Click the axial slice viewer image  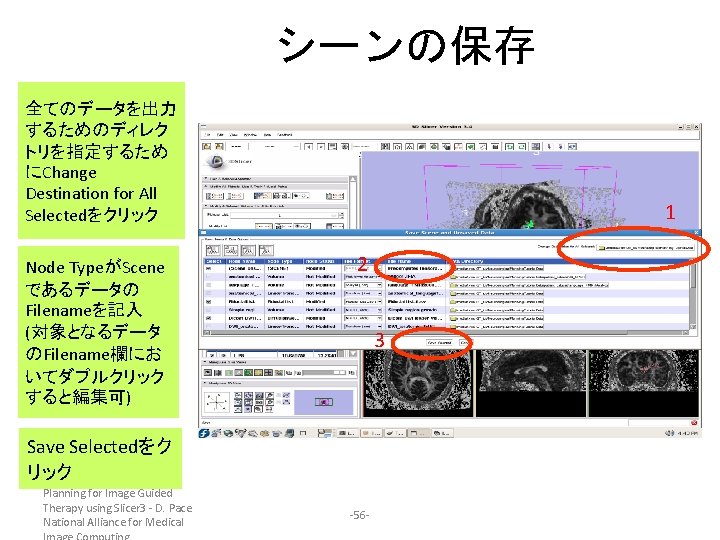click(x=418, y=383)
